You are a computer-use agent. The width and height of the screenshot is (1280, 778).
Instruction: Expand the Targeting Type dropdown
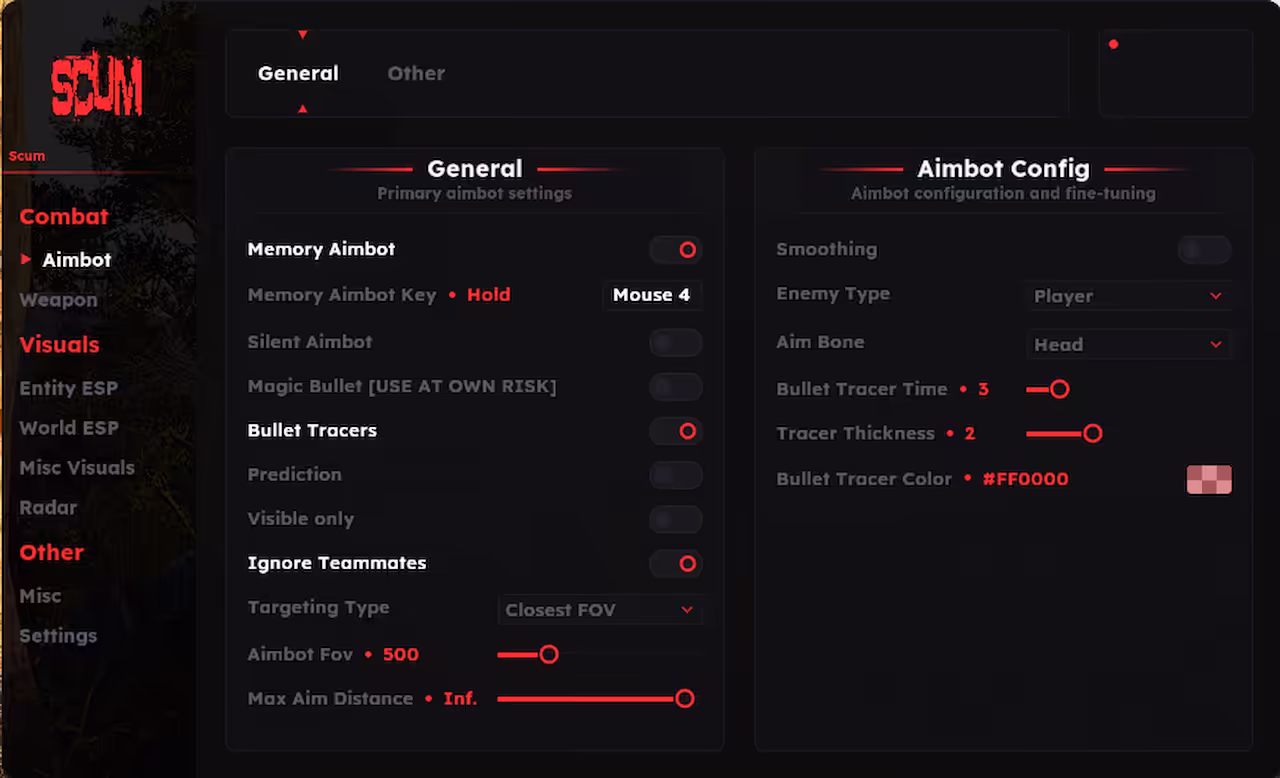(599, 609)
